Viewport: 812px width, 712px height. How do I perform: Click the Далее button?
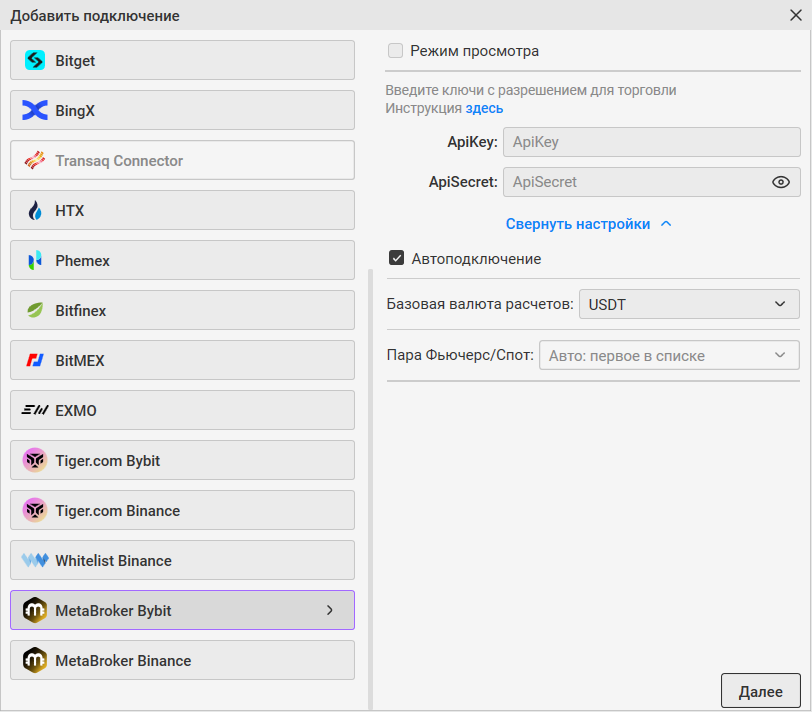pos(760,691)
